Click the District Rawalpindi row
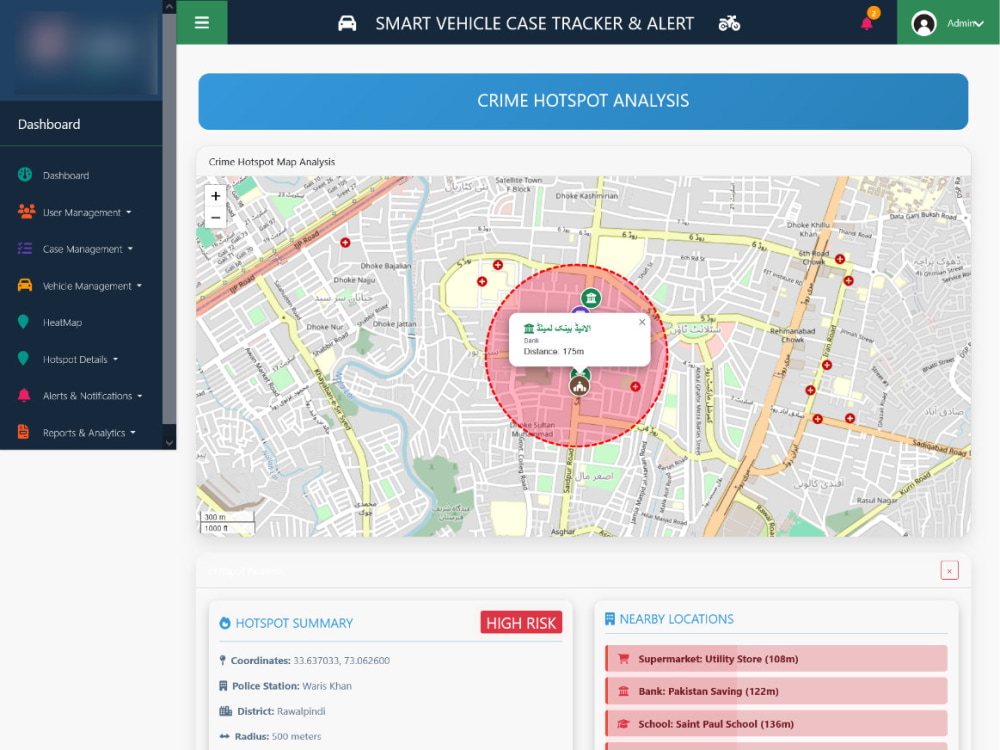This screenshot has width=1000, height=750. tap(272, 711)
